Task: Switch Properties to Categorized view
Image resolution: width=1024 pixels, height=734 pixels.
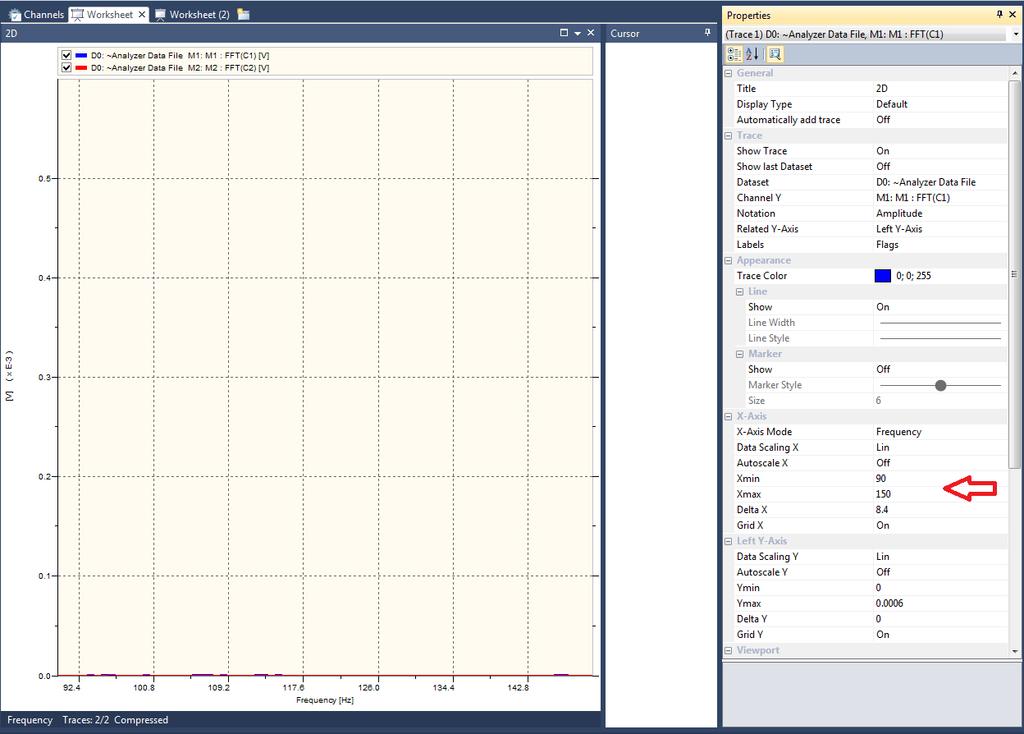Action: (x=734, y=54)
